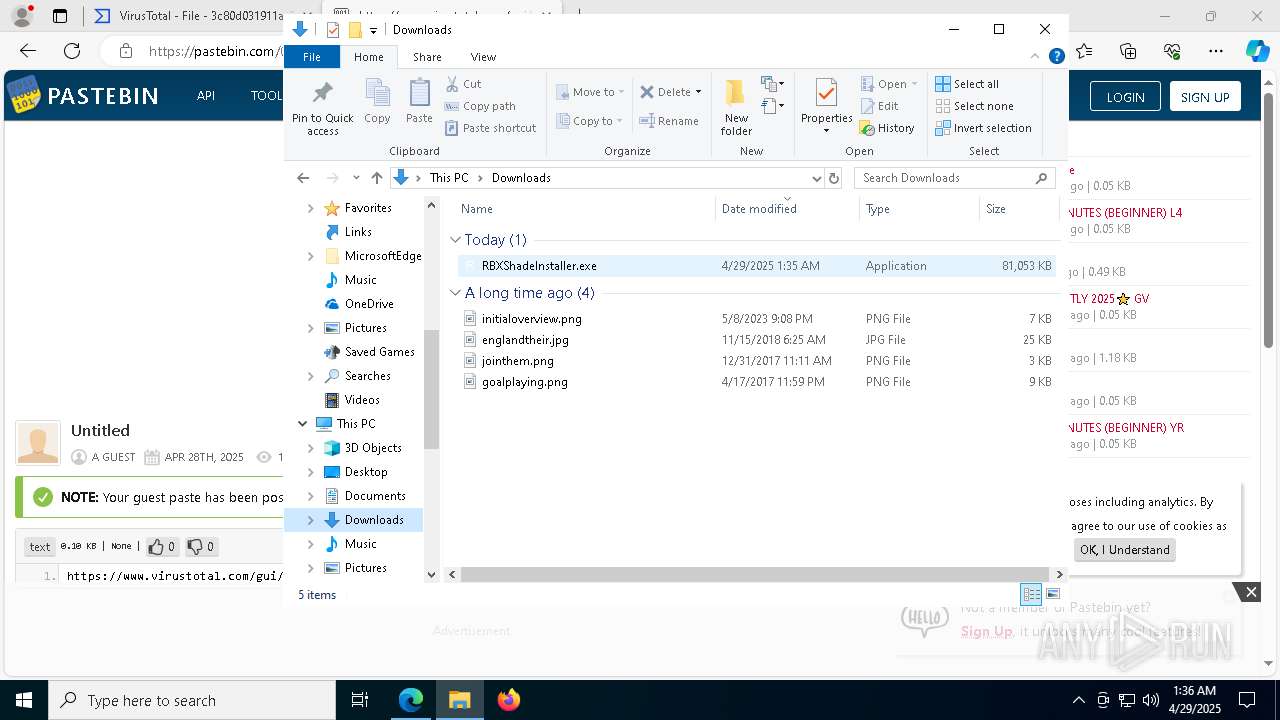Open Saved Games in navigation tree

point(379,352)
